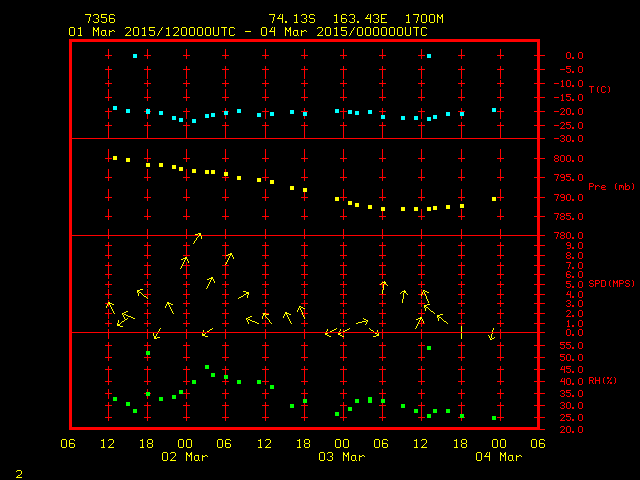Viewport: 640px width, 480px height.
Task: Select the 04 Mar date label
Action: (x=497, y=457)
